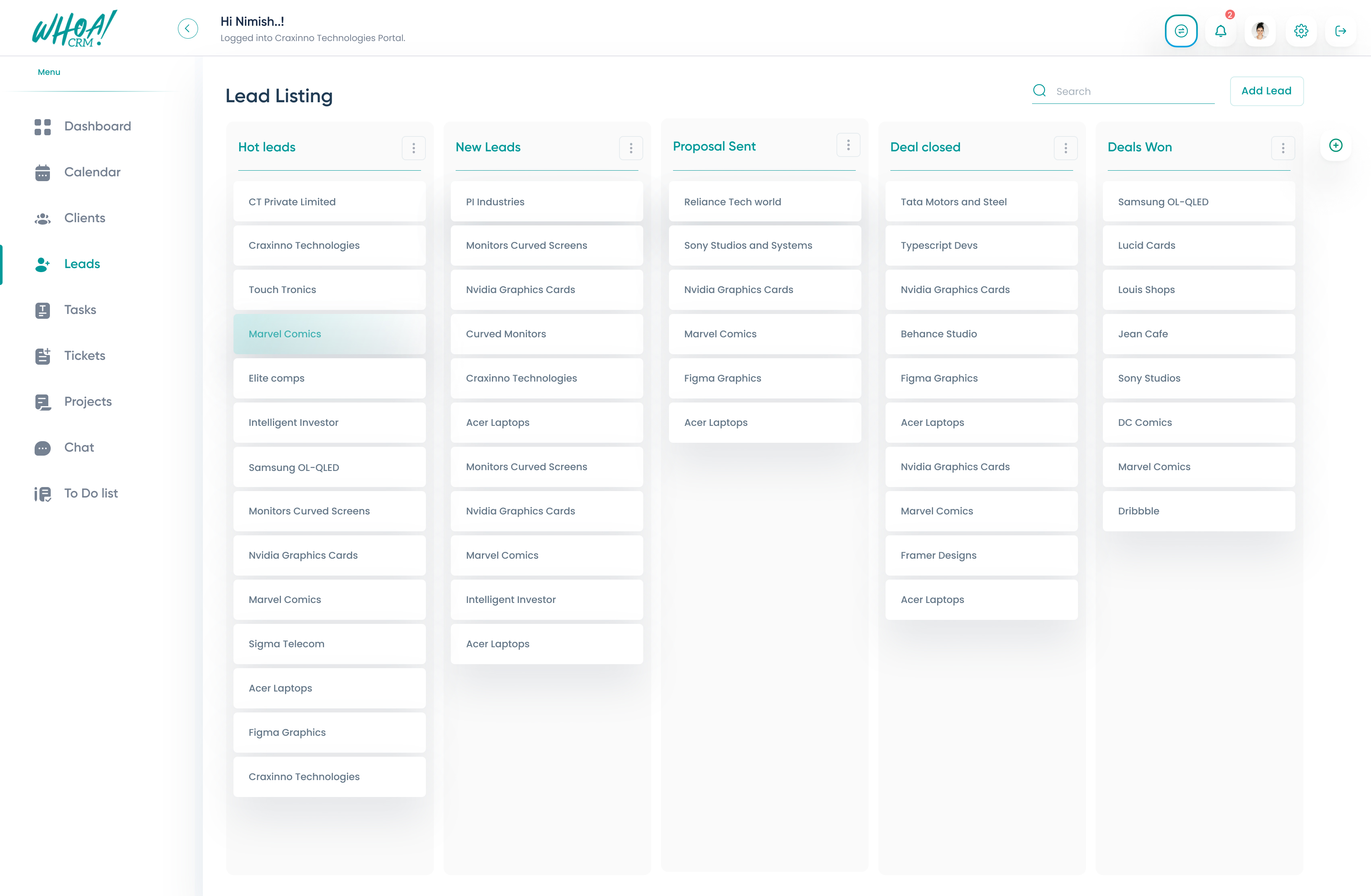Click the logout icon
The image size is (1371, 896).
(1340, 31)
